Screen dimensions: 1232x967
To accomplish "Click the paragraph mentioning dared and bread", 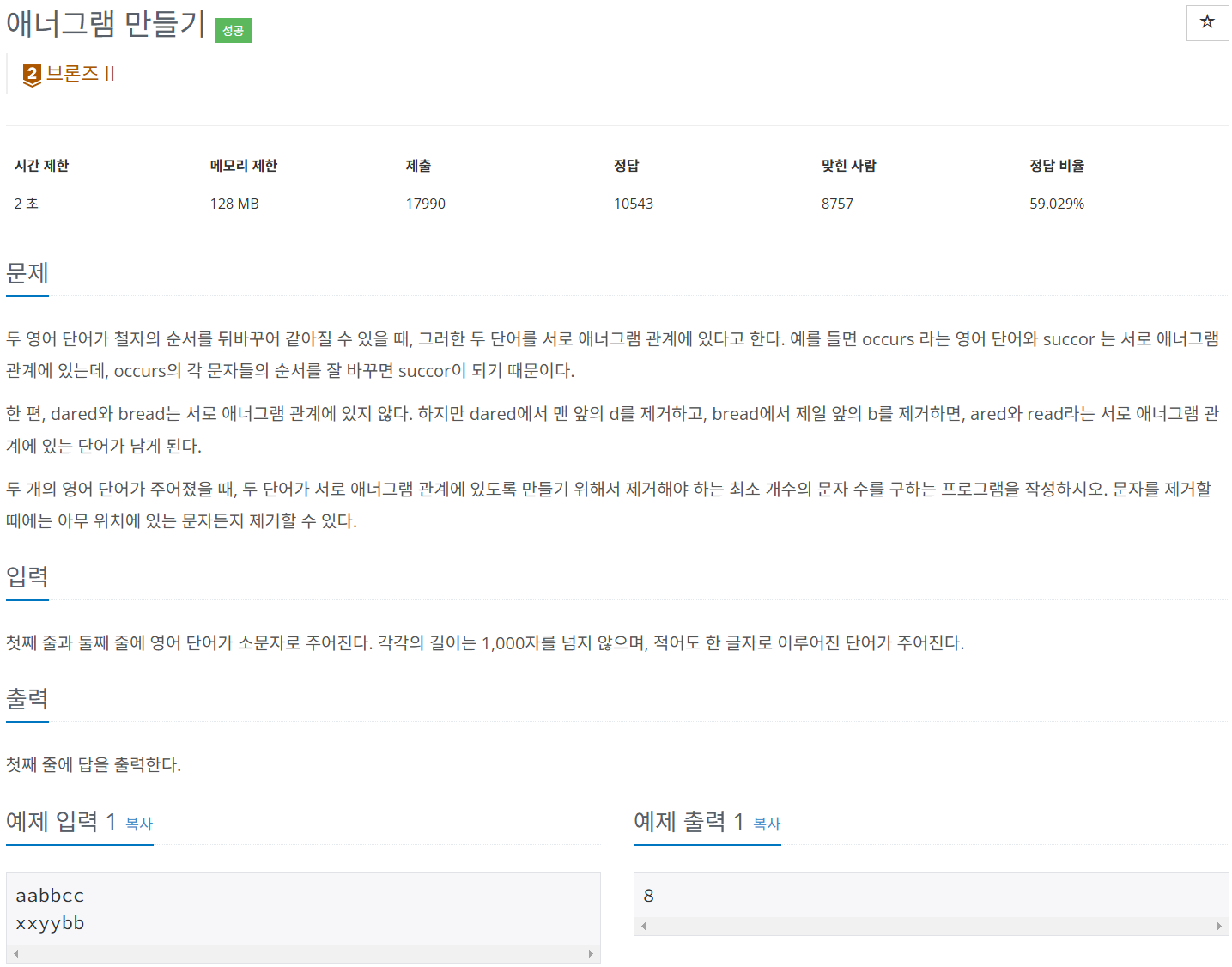I will click(x=613, y=429).
